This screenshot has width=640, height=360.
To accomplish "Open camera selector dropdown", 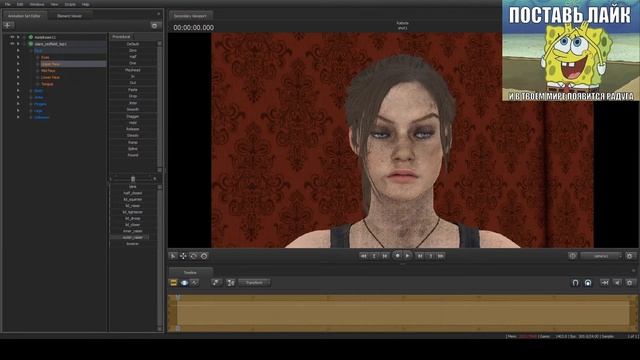I will (601, 256).
